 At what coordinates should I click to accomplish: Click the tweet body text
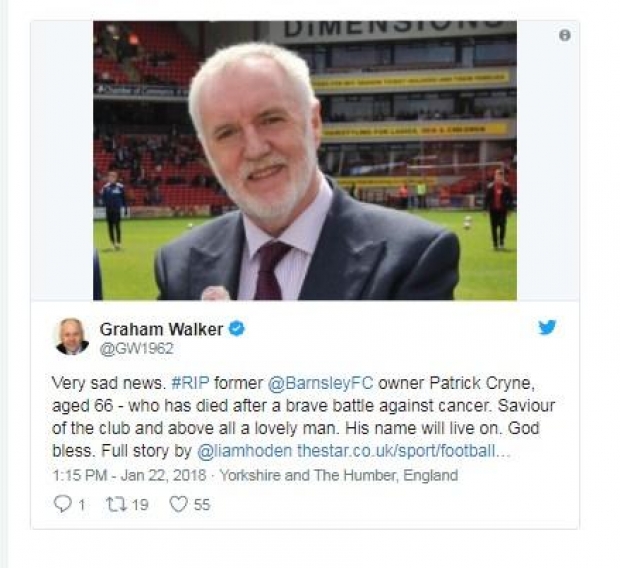tap(304, 417)
